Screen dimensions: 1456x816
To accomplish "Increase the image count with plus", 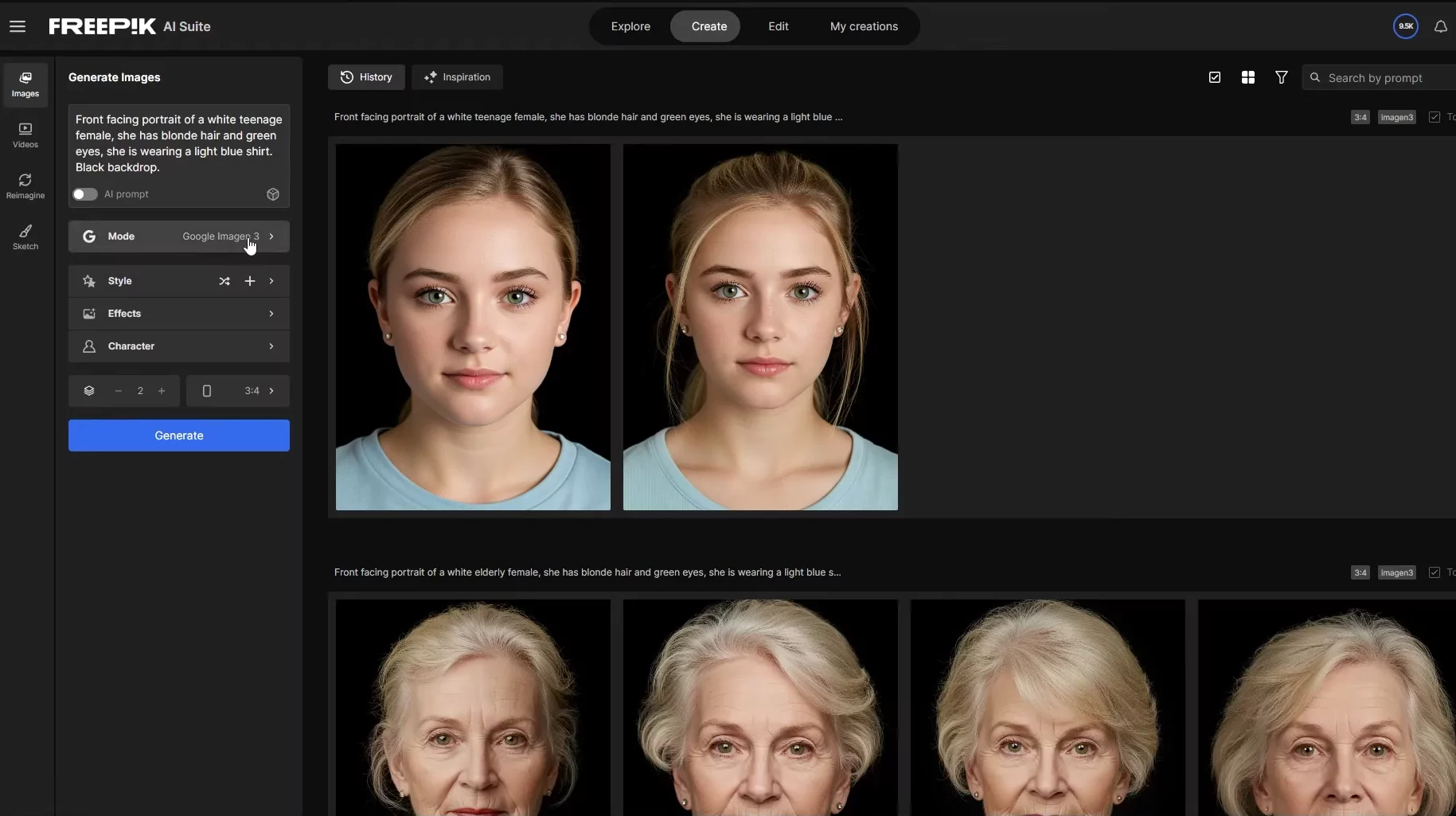I will (x=162, y=391).
